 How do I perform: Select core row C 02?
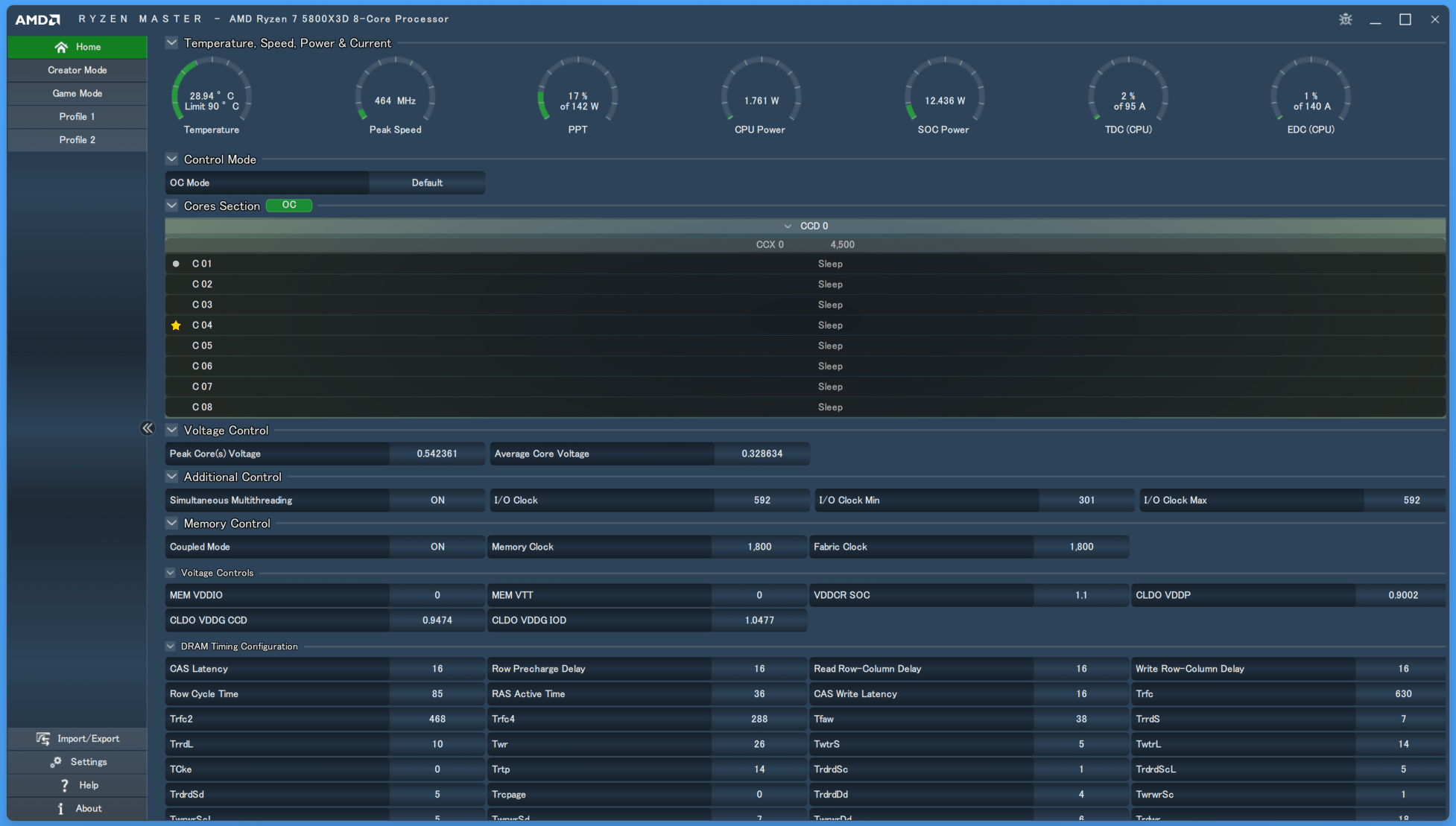coord(805,285)
